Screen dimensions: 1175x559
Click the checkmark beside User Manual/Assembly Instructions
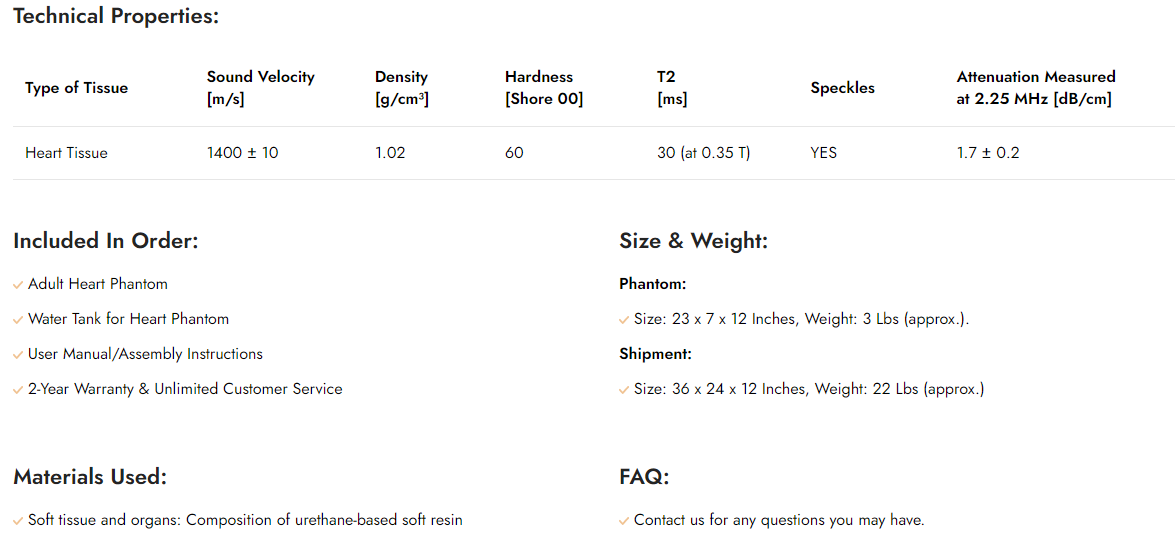tap(18, 355)
